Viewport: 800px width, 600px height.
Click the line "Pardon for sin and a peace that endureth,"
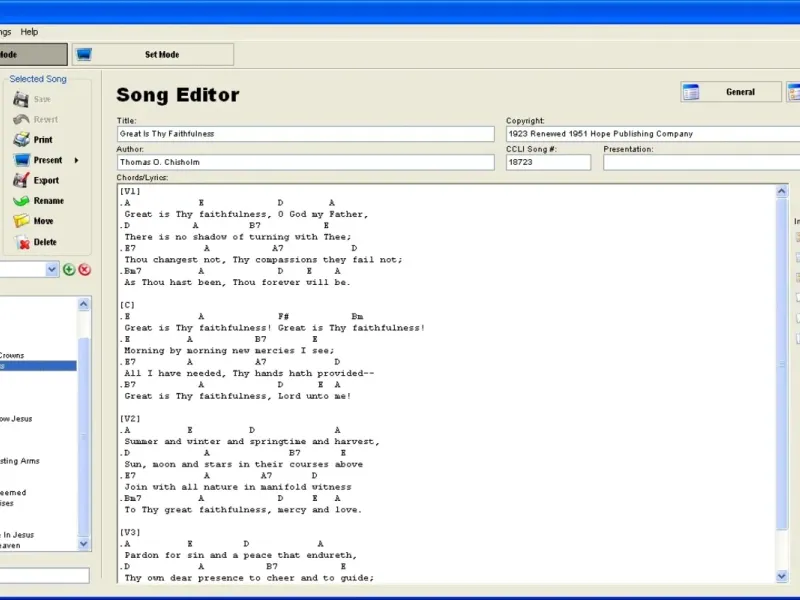(240, 555)
